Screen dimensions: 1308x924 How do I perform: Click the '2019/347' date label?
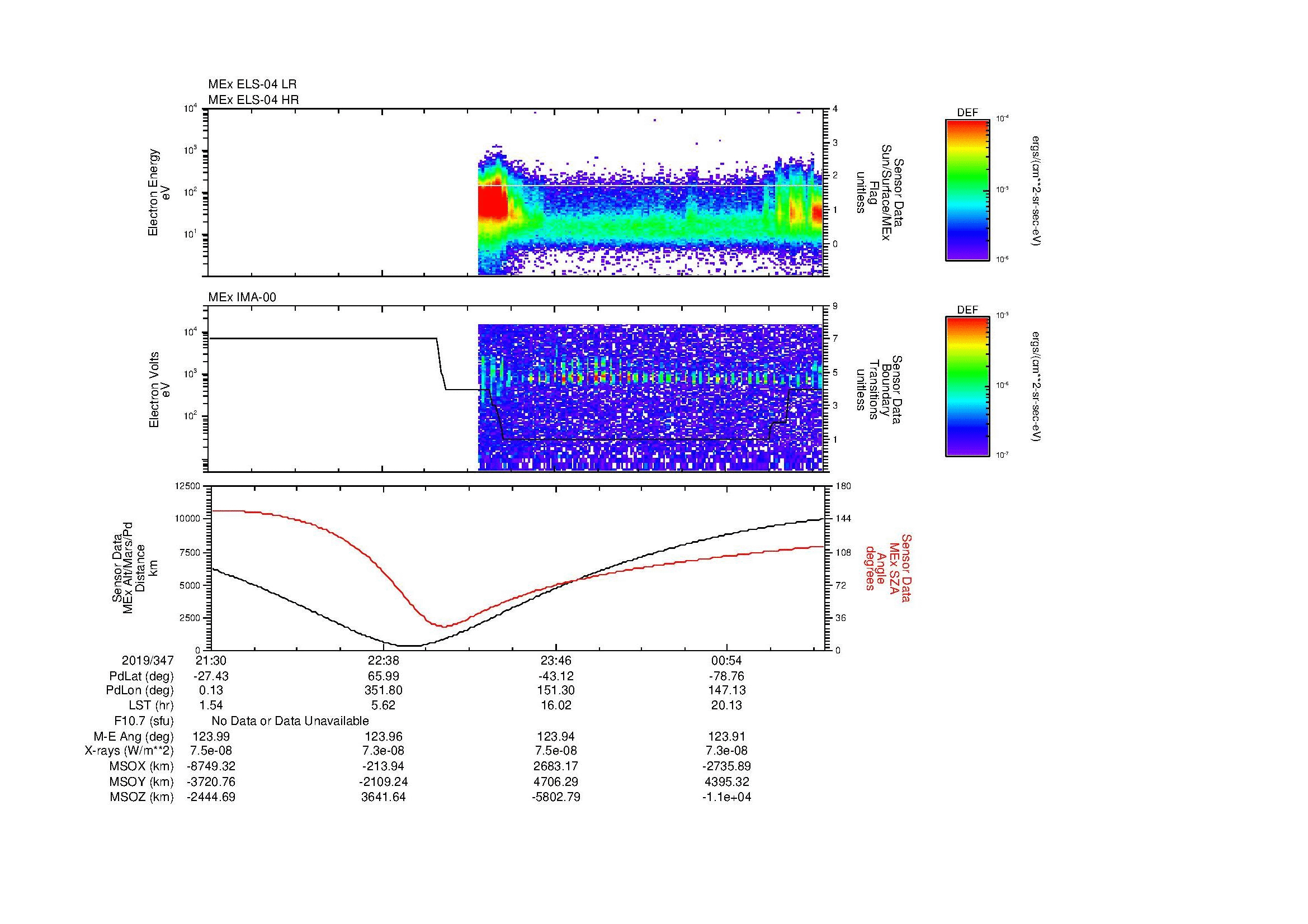[x=148, y=661]
